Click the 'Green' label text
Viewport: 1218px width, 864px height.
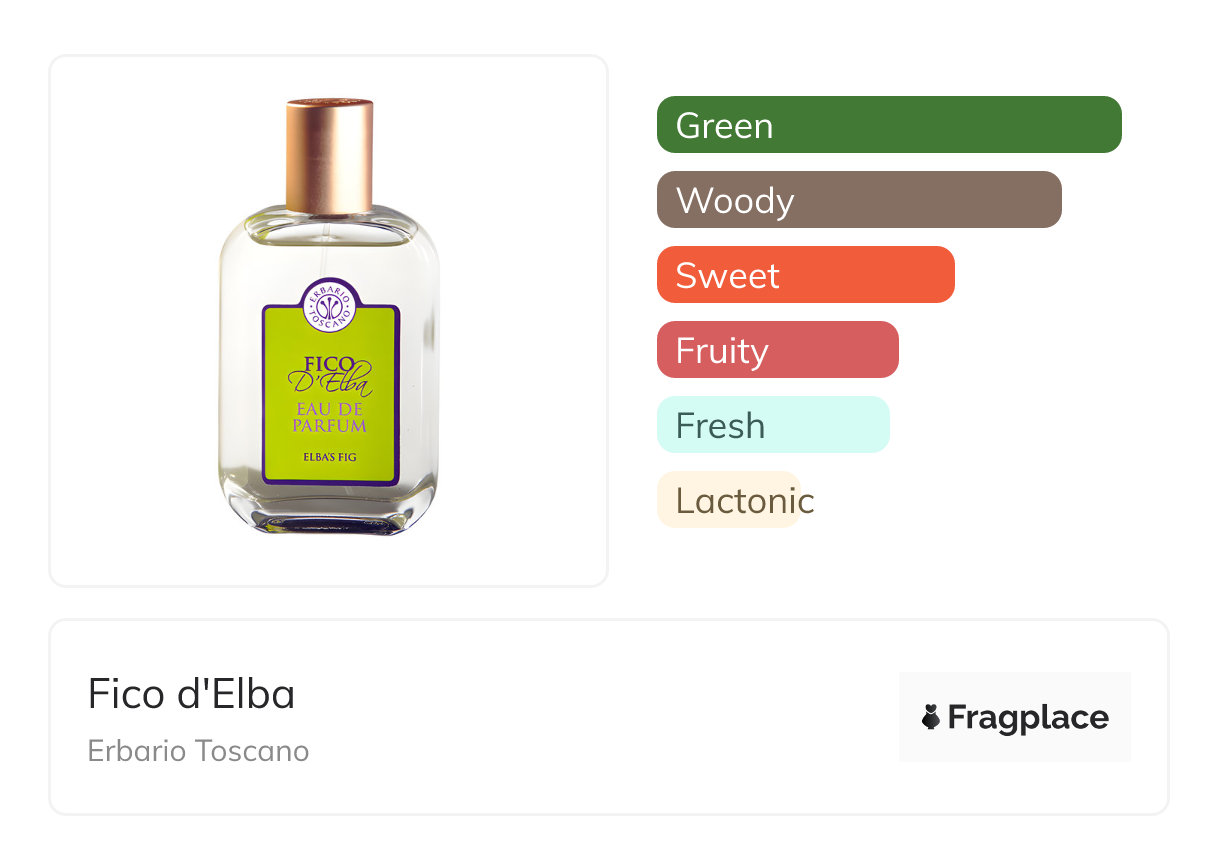coord(724,126)
